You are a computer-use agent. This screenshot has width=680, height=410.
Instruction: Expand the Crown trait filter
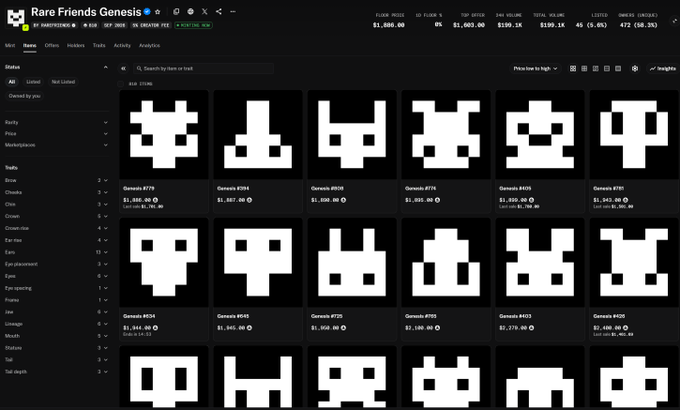click(56, 216)
